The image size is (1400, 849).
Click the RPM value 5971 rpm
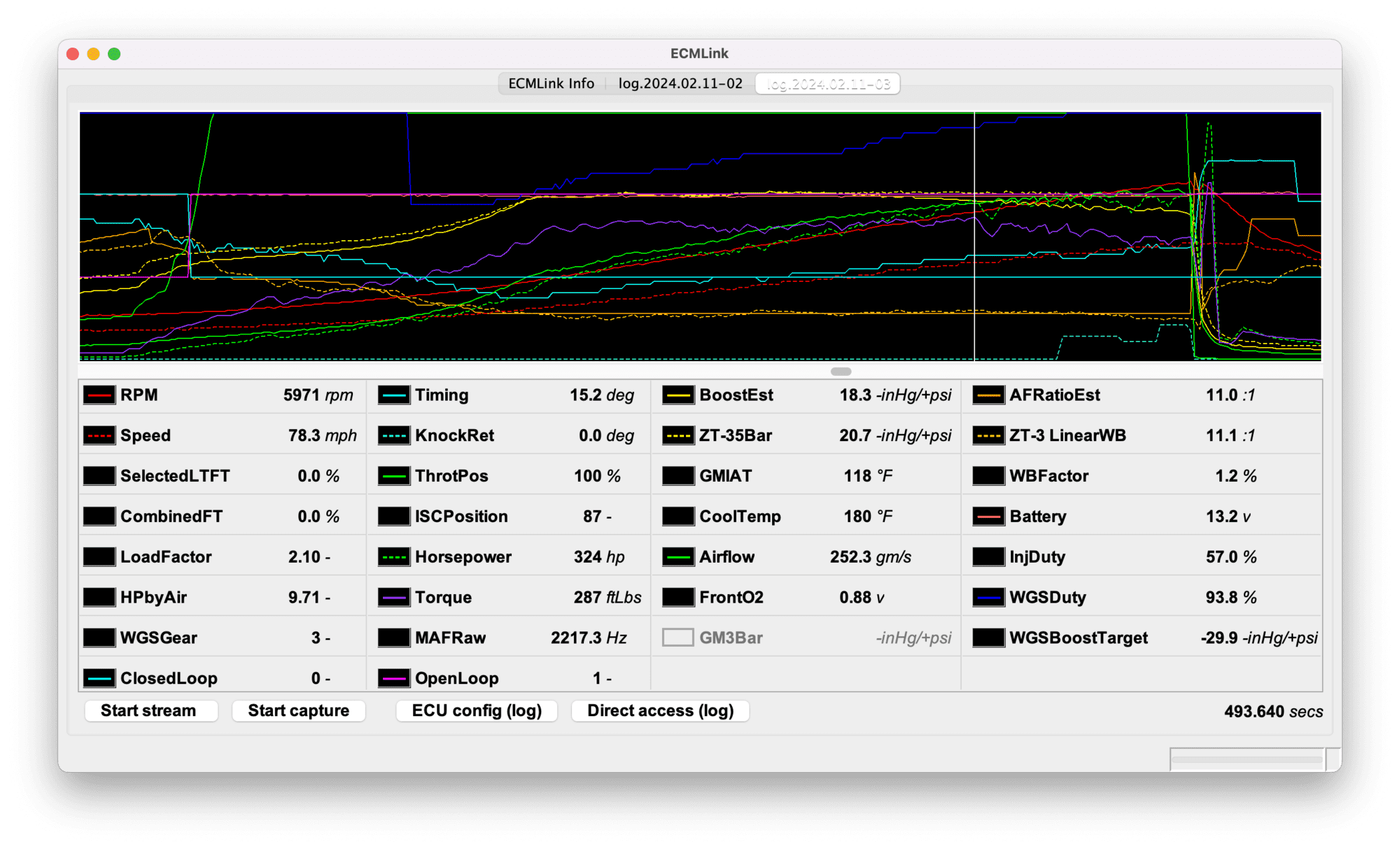[x=318, y=395]
